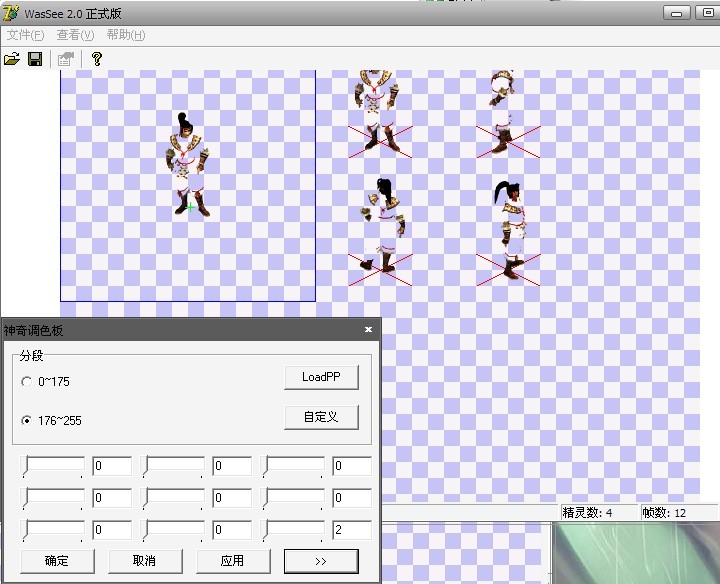The width and height of the screenshot is (720, 584).
Task: Click the first row left value field
Action: [112, 466]
